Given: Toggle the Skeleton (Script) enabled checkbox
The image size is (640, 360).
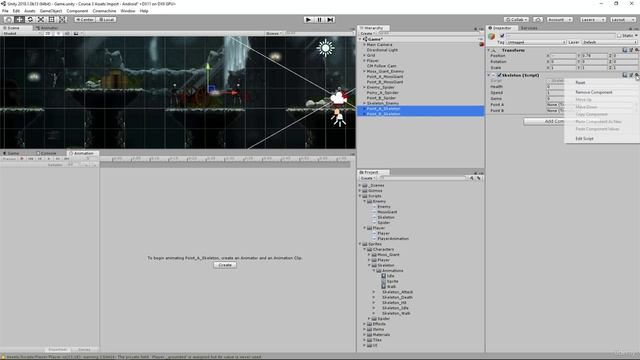Looking at the screenshot, I should coord(499,75).
